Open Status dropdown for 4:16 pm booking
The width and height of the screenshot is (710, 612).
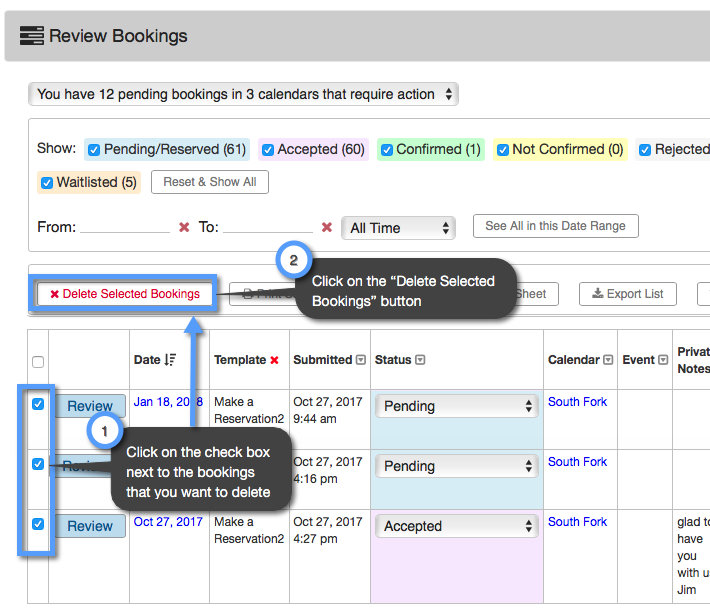456,466
